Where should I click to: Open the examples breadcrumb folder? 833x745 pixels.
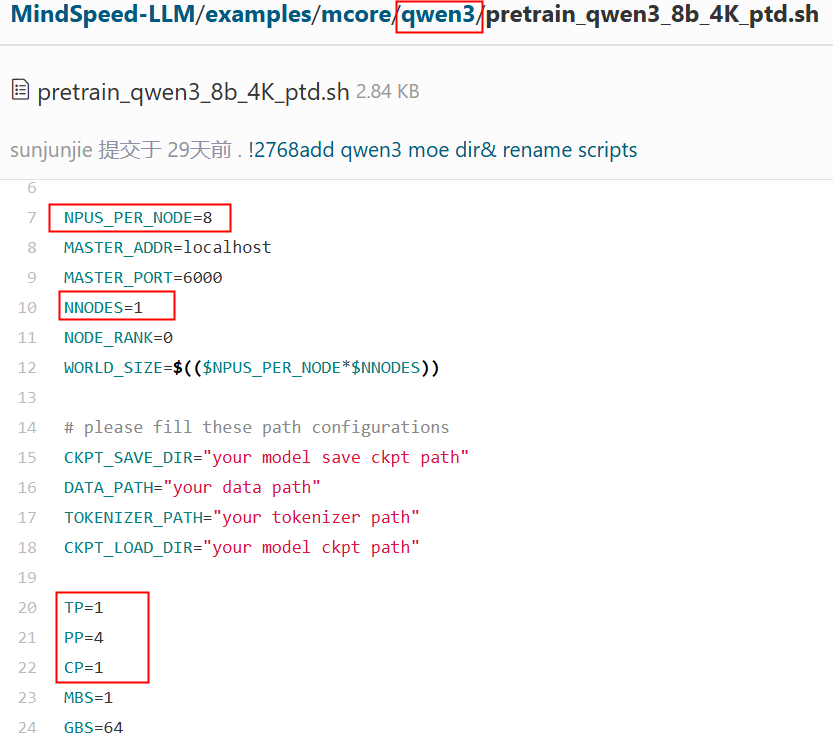(x=258, y=14)
